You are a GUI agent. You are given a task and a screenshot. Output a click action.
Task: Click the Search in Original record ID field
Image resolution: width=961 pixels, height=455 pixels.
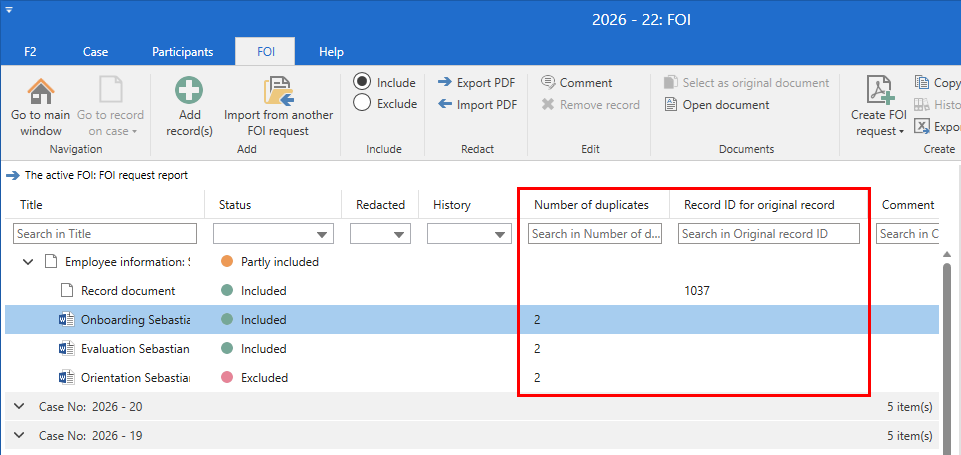[x=769, y=234]
